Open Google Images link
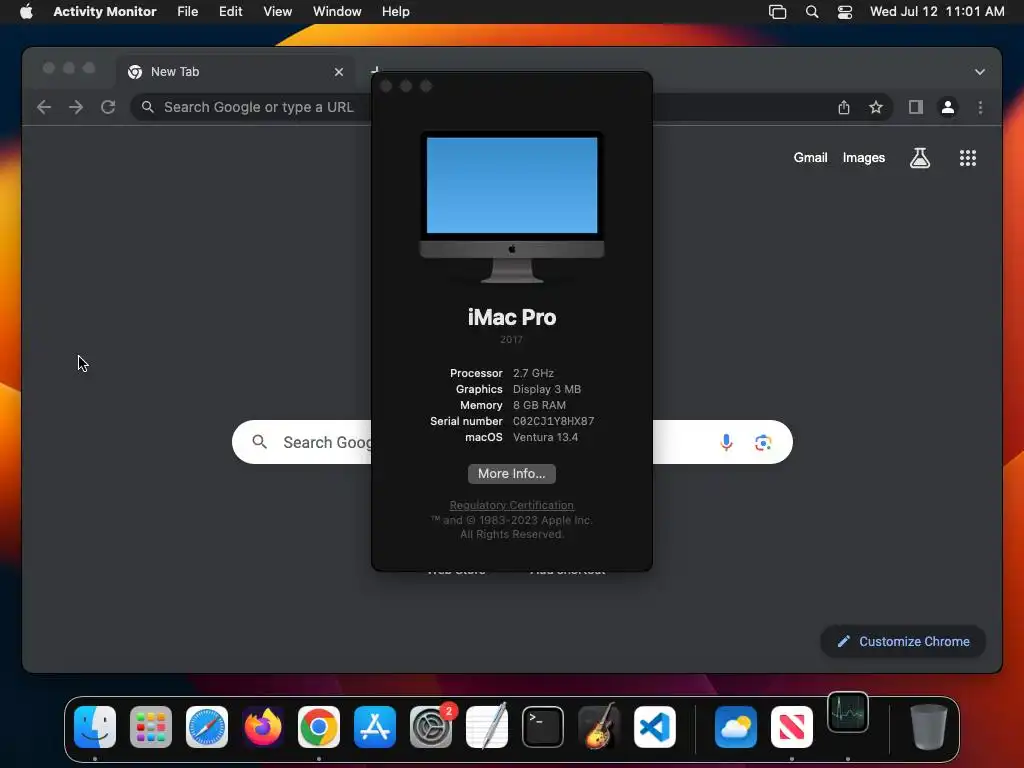 (863, 157)
